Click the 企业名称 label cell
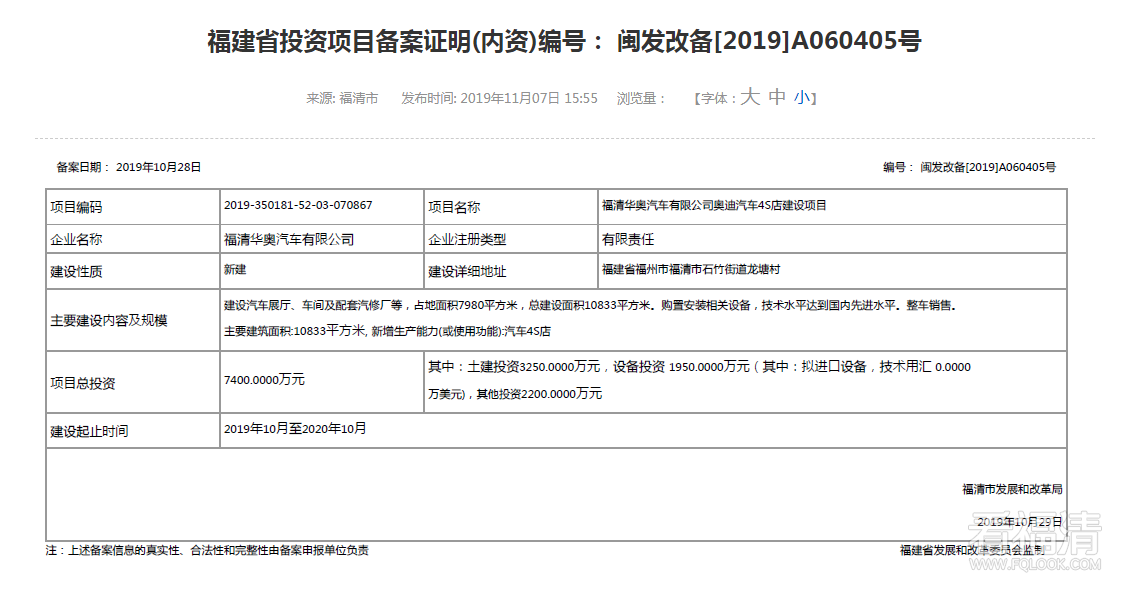 (x=133, y=239)
